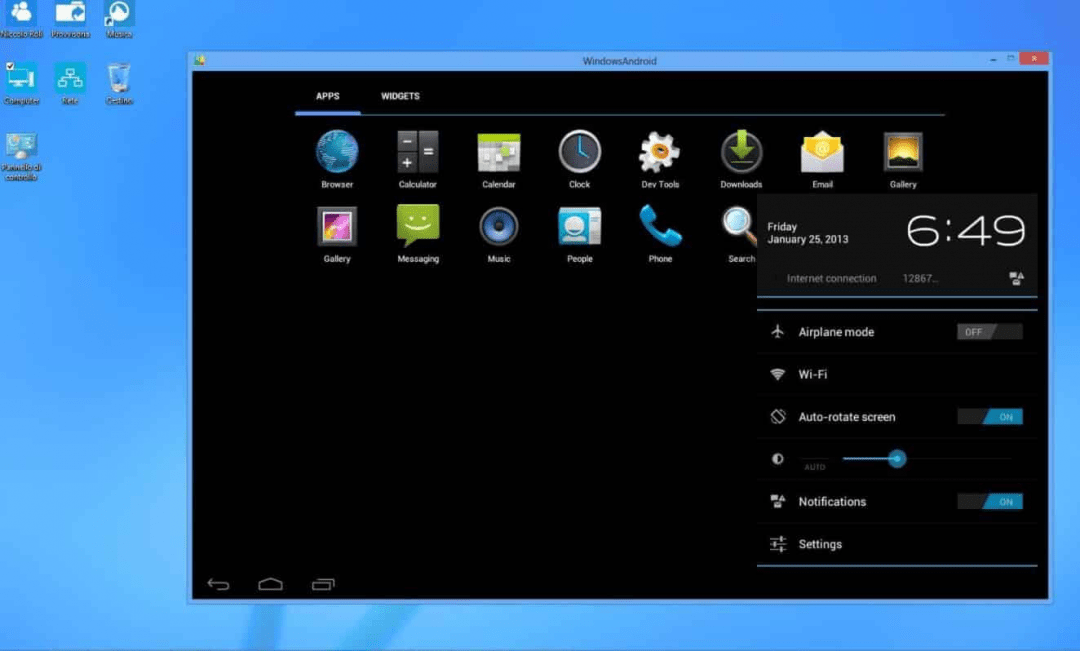Open the Downloads app
Screen dimensions: 1080x651
(741, 153)
